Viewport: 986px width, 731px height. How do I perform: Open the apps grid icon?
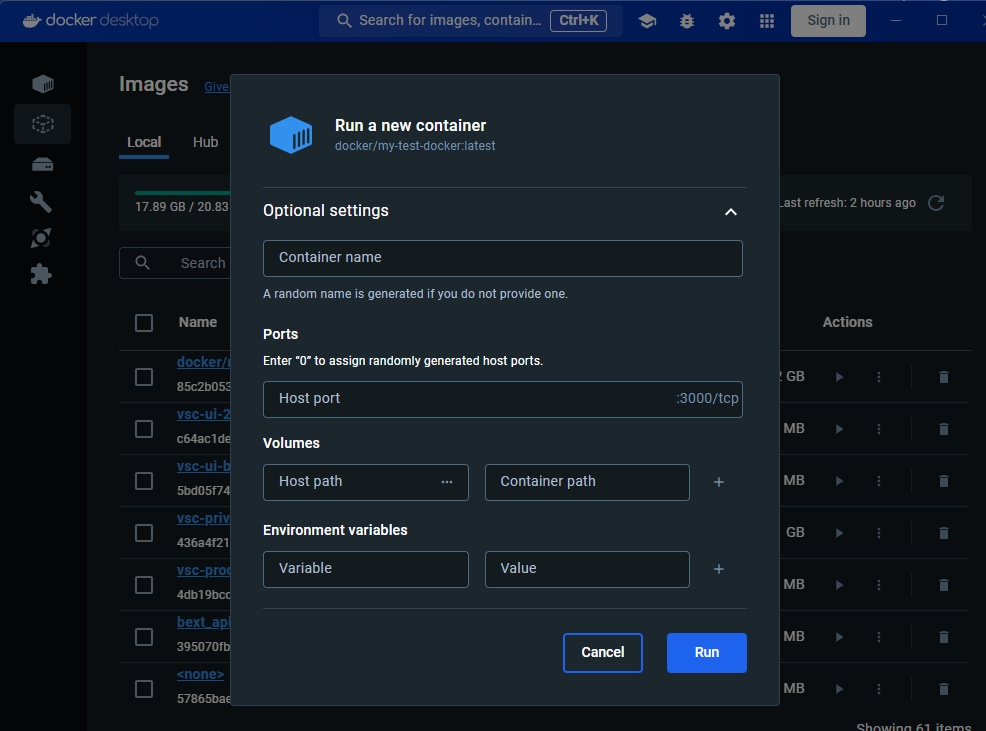(x=767, y=21)
